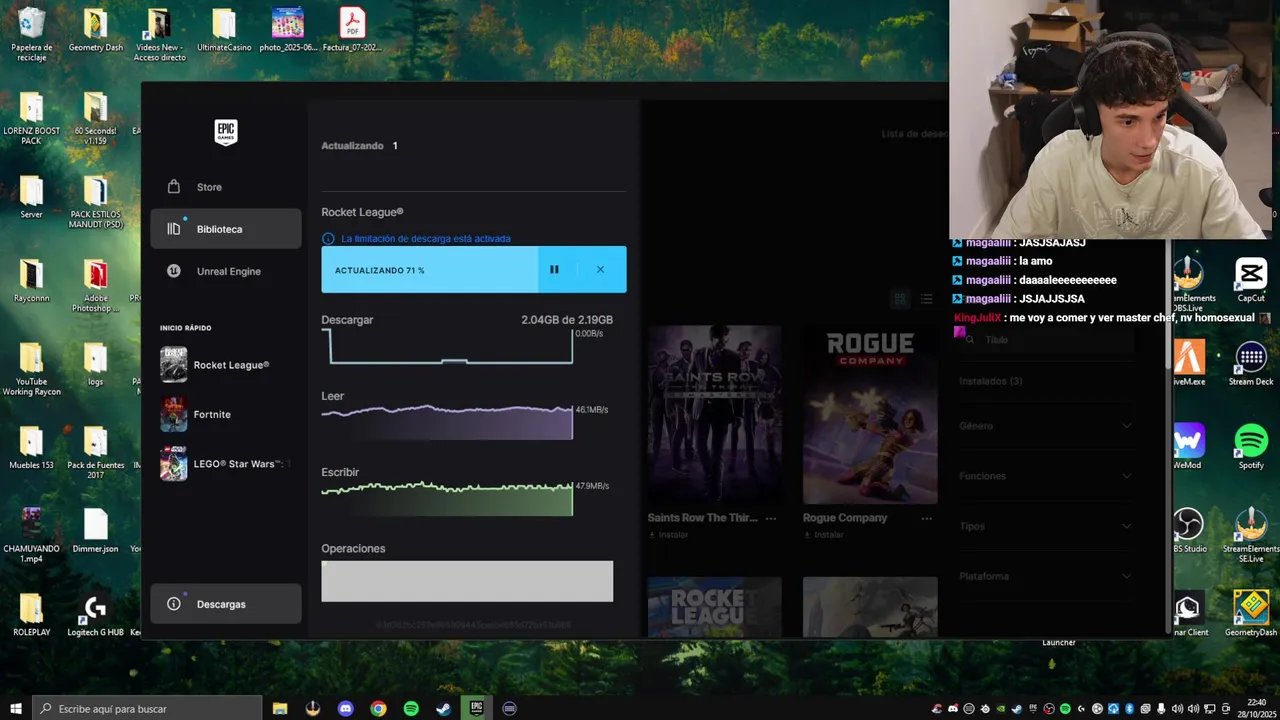The image size is (1280, 720).
Task: Expand the Género filter
Action: point(1046,426)
